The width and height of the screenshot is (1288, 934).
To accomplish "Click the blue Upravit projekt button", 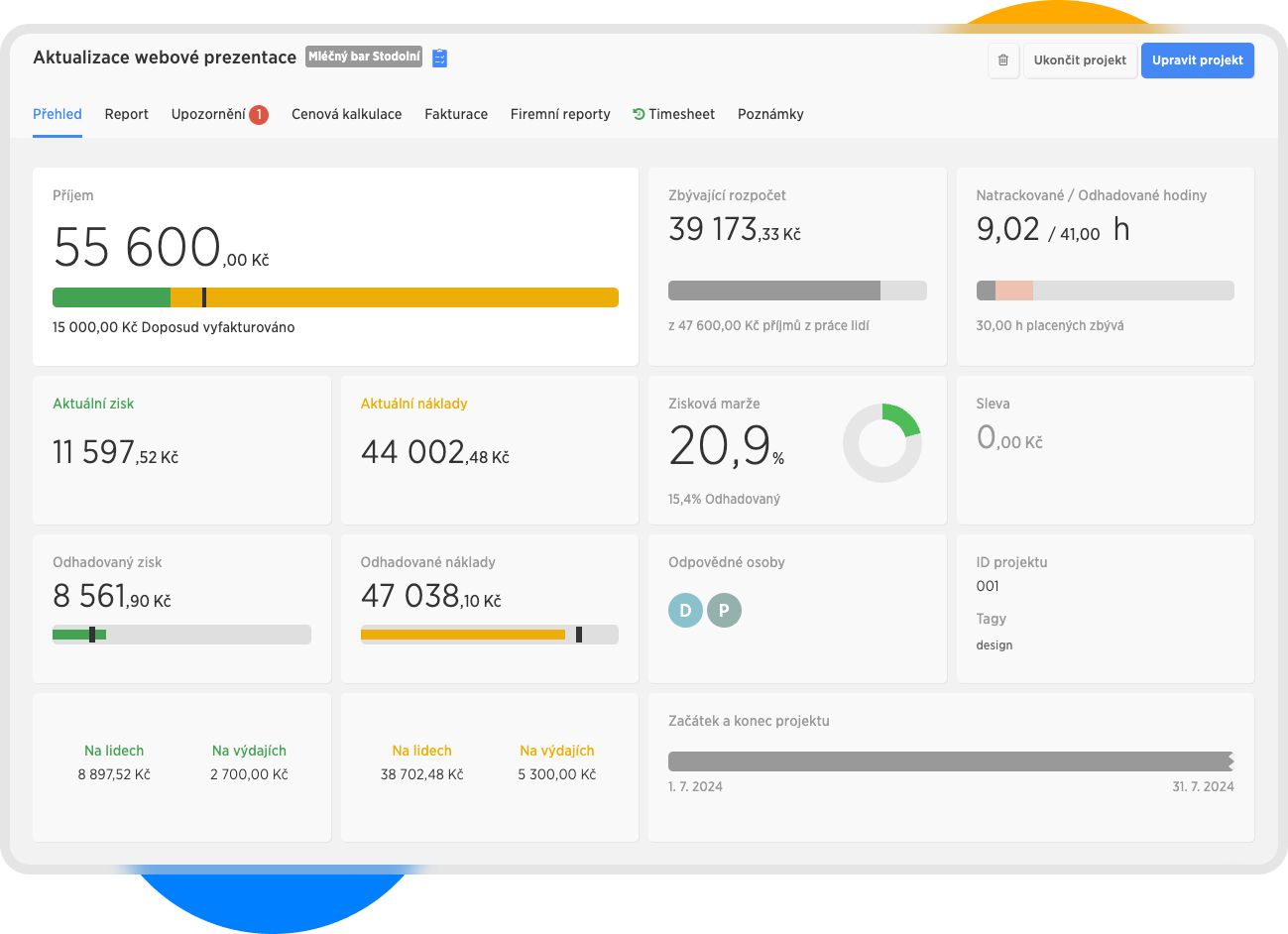I will [x=1197, y=60].
